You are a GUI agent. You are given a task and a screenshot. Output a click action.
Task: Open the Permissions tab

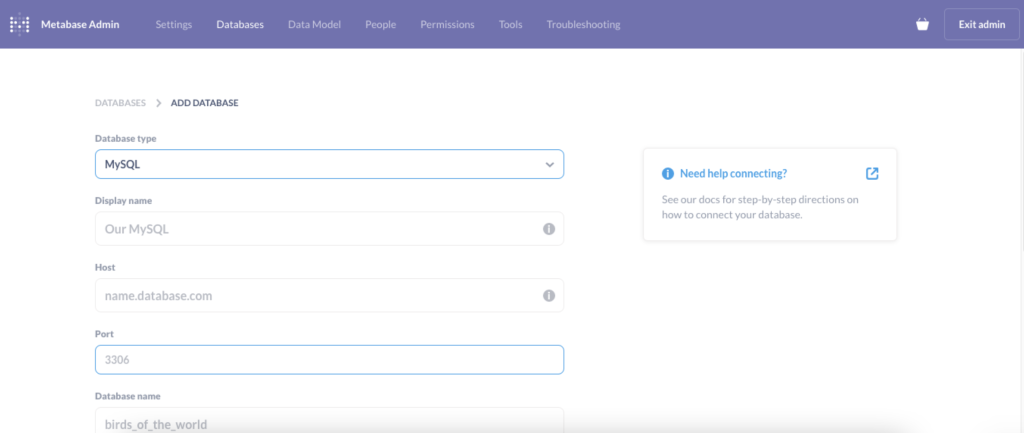(x=447, y=25)
